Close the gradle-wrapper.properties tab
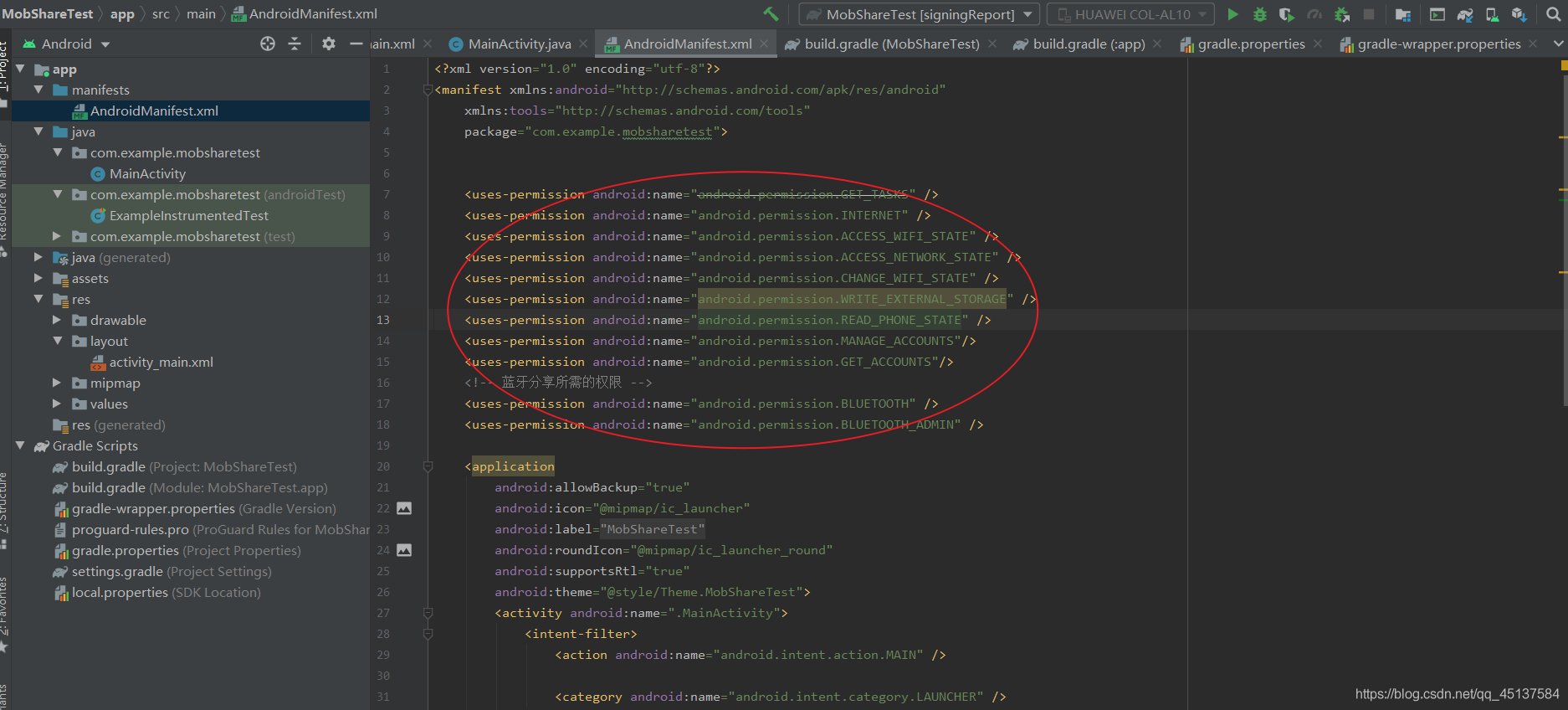1568x710 pixels. click(1533, 44)
